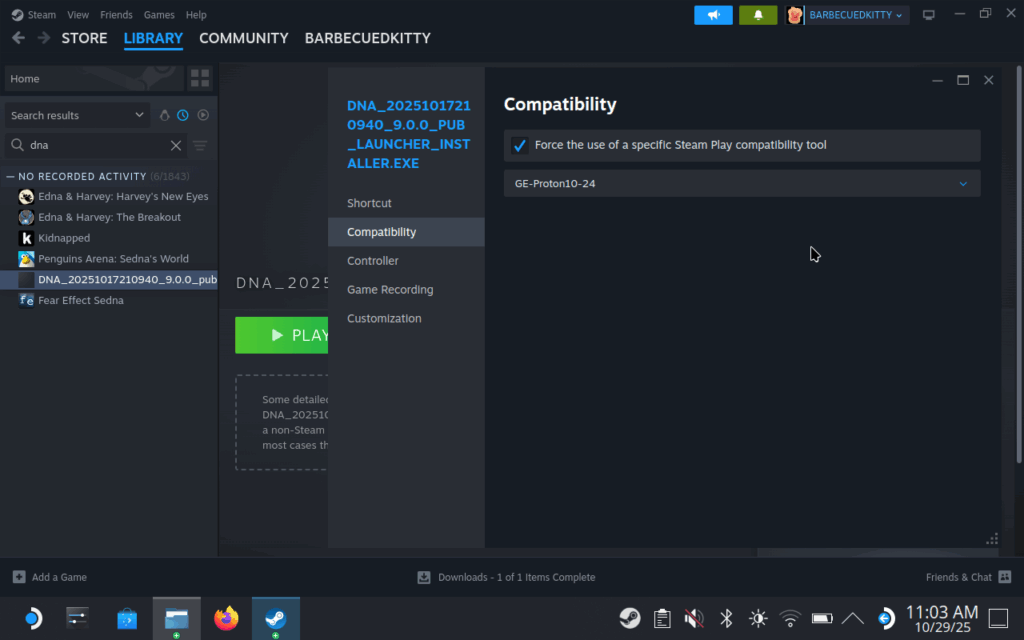
Task: Toggle the notifications bell button
Action: [x=758, y=15]
